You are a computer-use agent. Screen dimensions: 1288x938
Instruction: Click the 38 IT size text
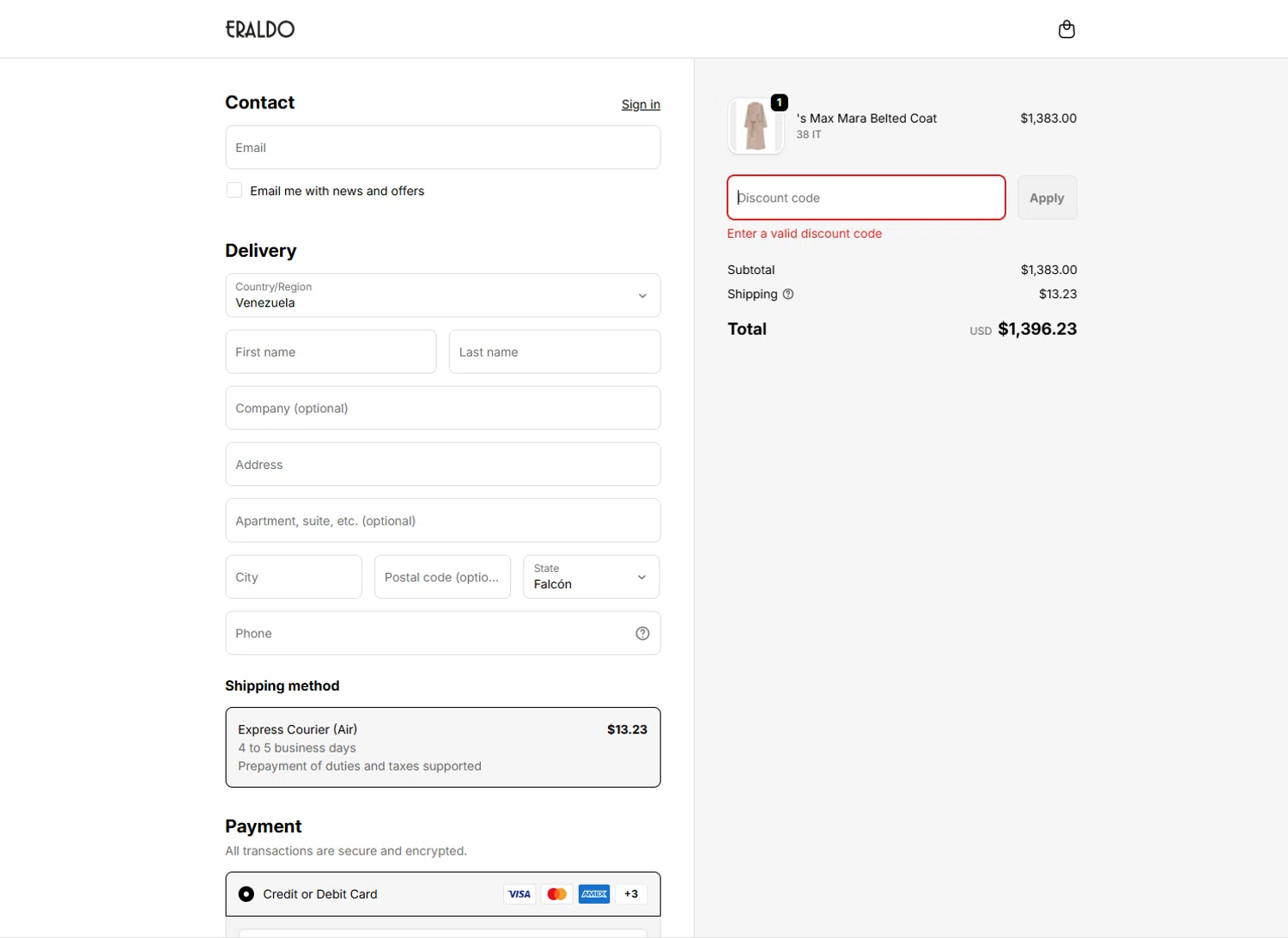click(809, 135)
